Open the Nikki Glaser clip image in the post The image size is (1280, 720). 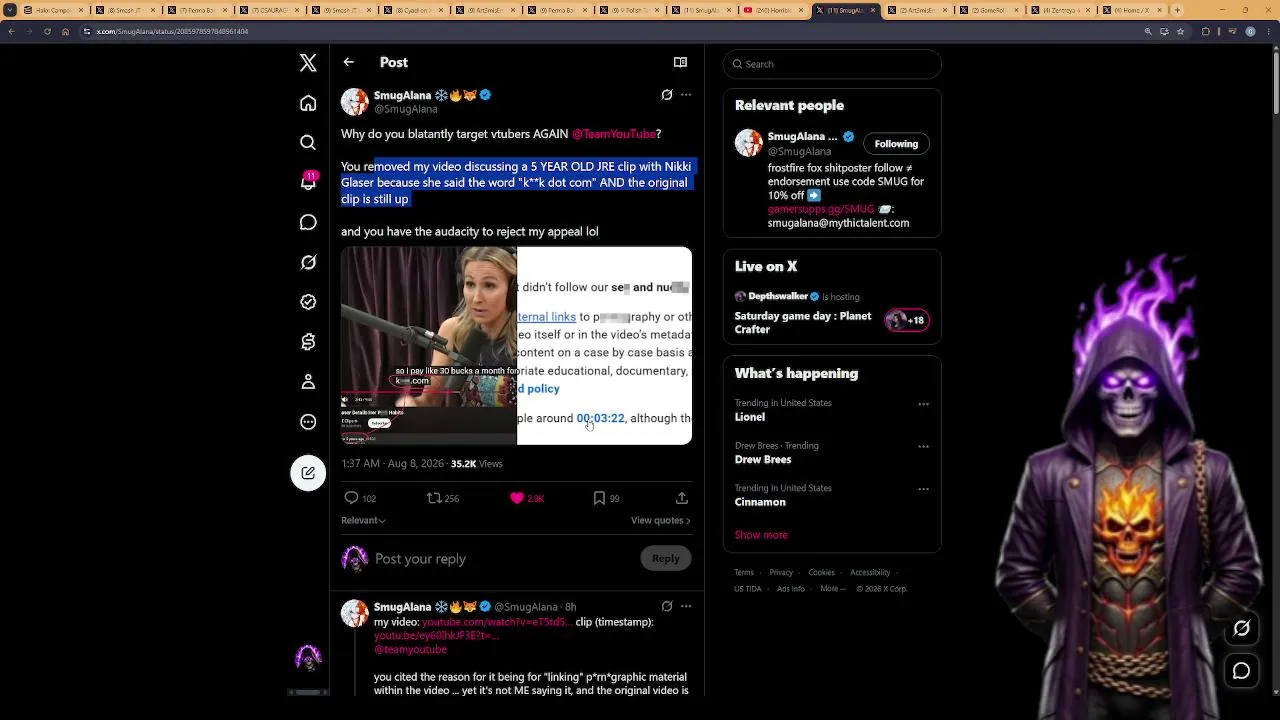pyautogui.click(x=429, y=345)
